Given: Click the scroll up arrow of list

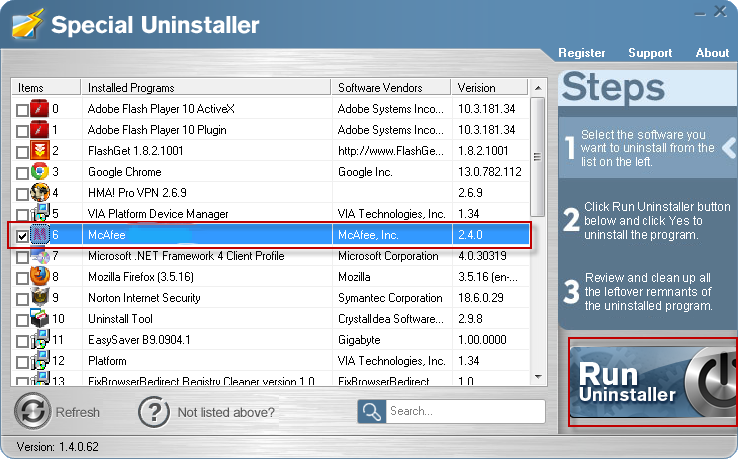Looking at the screenshot, I should [x=538, y=88].
